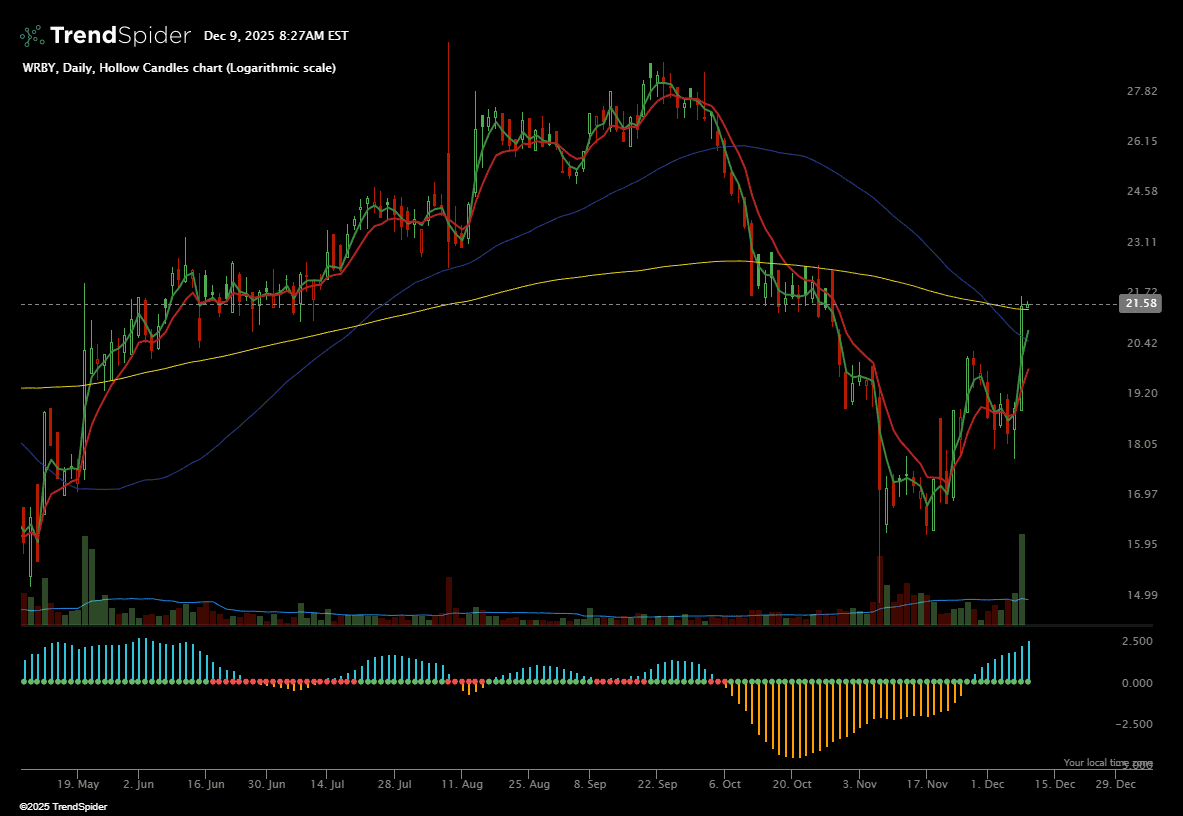Click the TrendSpider brand name text

[120, 36]
